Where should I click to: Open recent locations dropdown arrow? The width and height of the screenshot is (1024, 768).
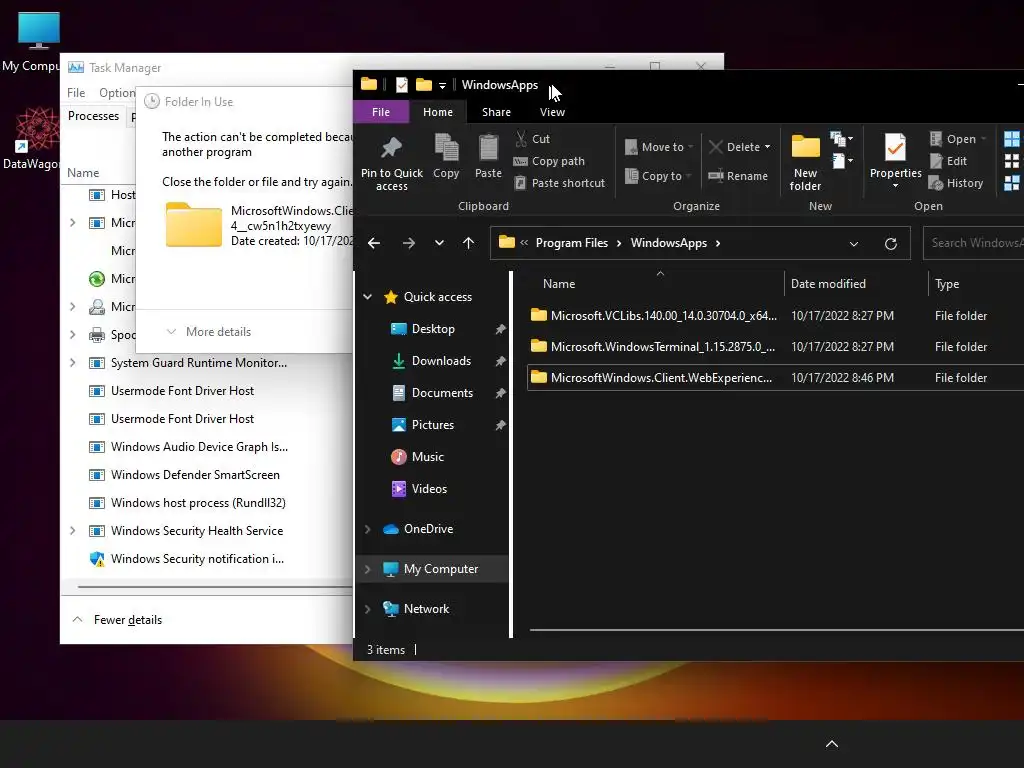[440, 244]
